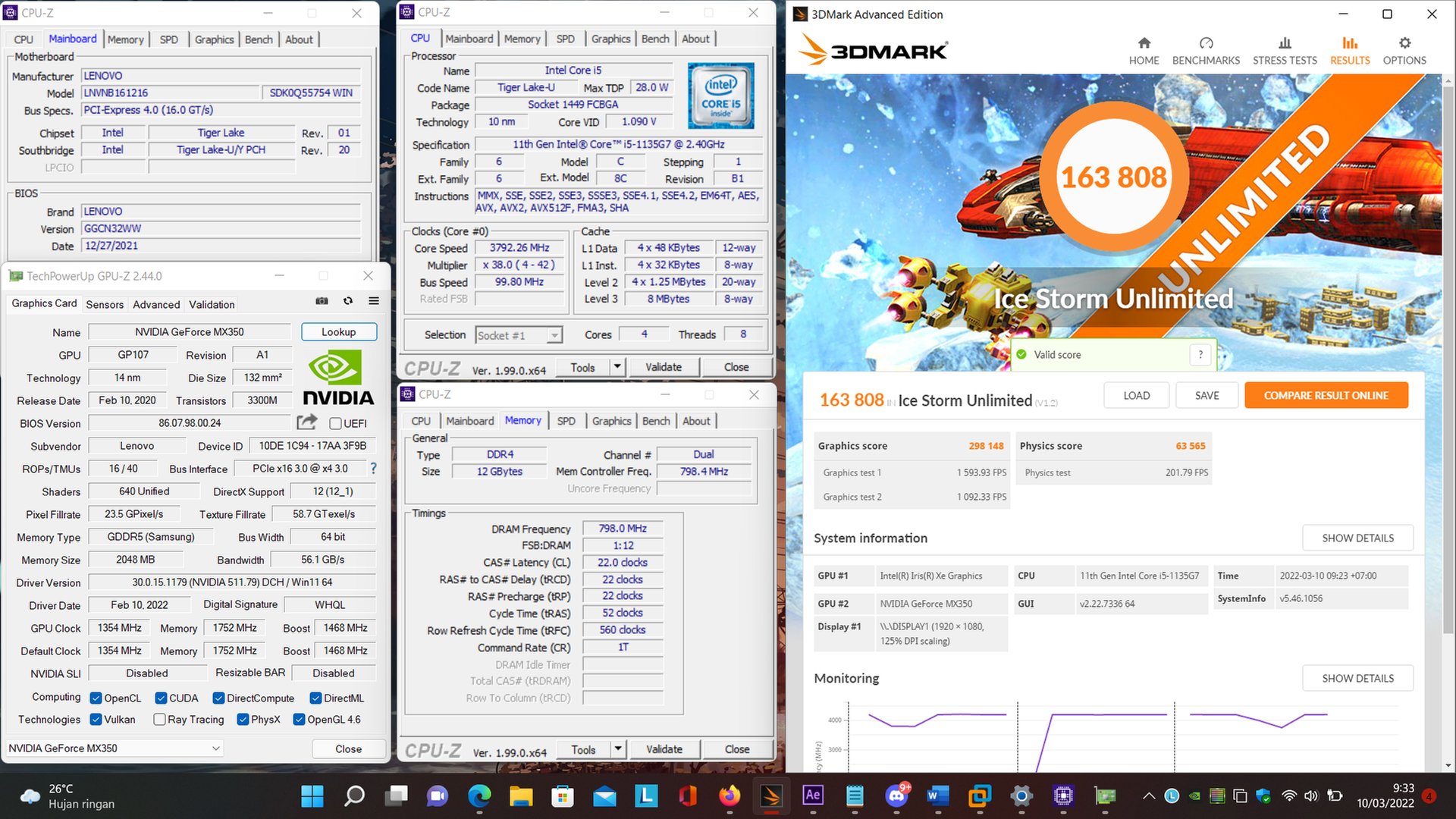
Task: Open the Validation tab in GPU-Z
Action: point(212,304)
